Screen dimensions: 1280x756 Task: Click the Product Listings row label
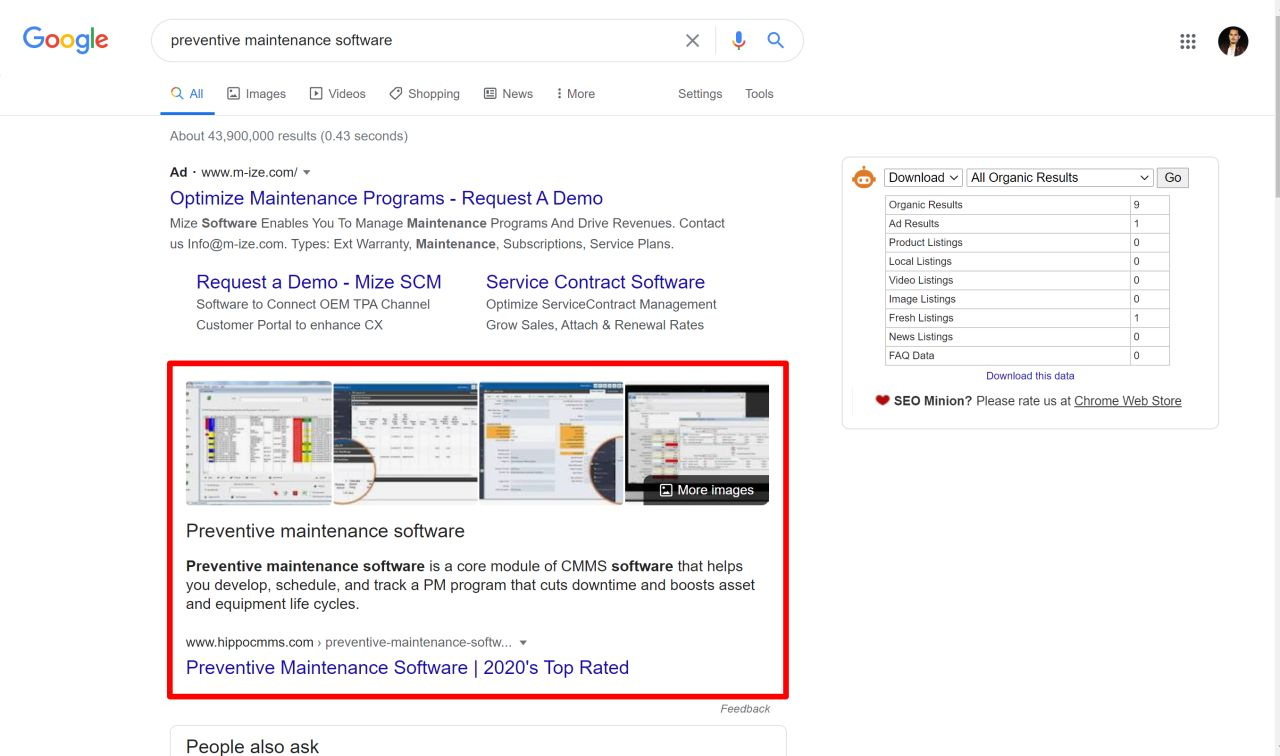[925, 243]
